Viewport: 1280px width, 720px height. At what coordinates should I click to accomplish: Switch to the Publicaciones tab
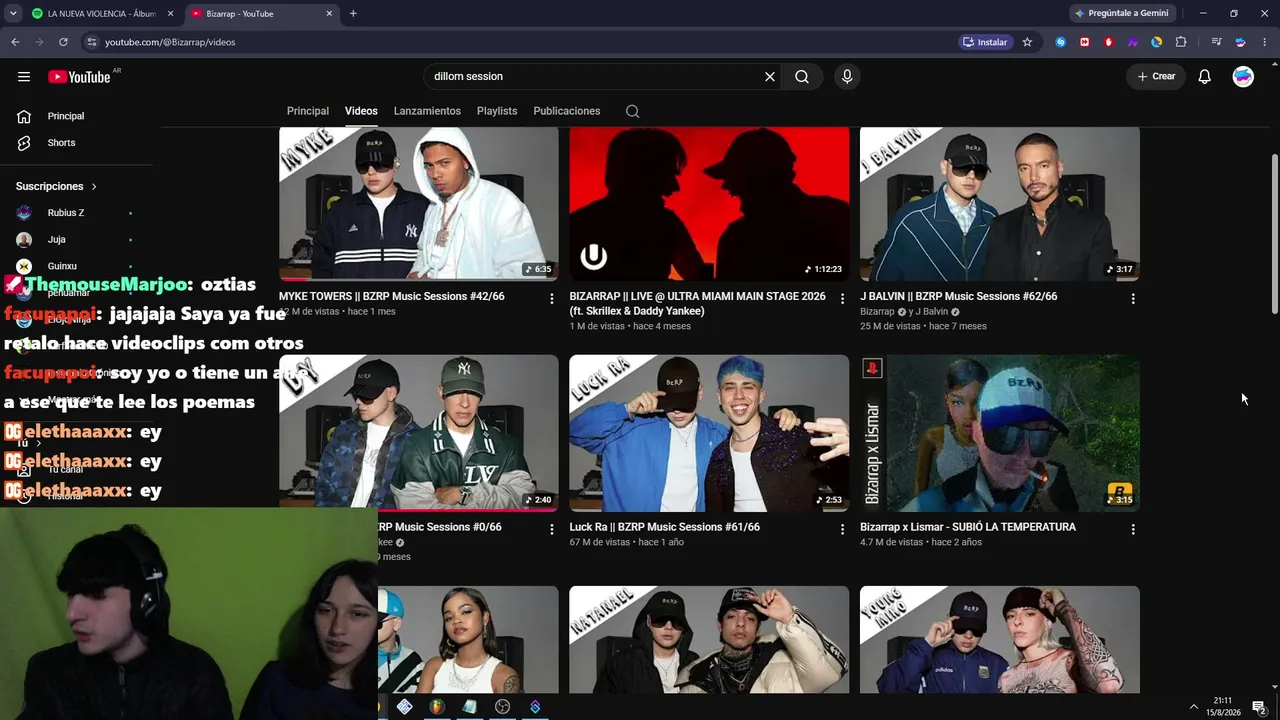pyautogui.click(x=567, y=111)
